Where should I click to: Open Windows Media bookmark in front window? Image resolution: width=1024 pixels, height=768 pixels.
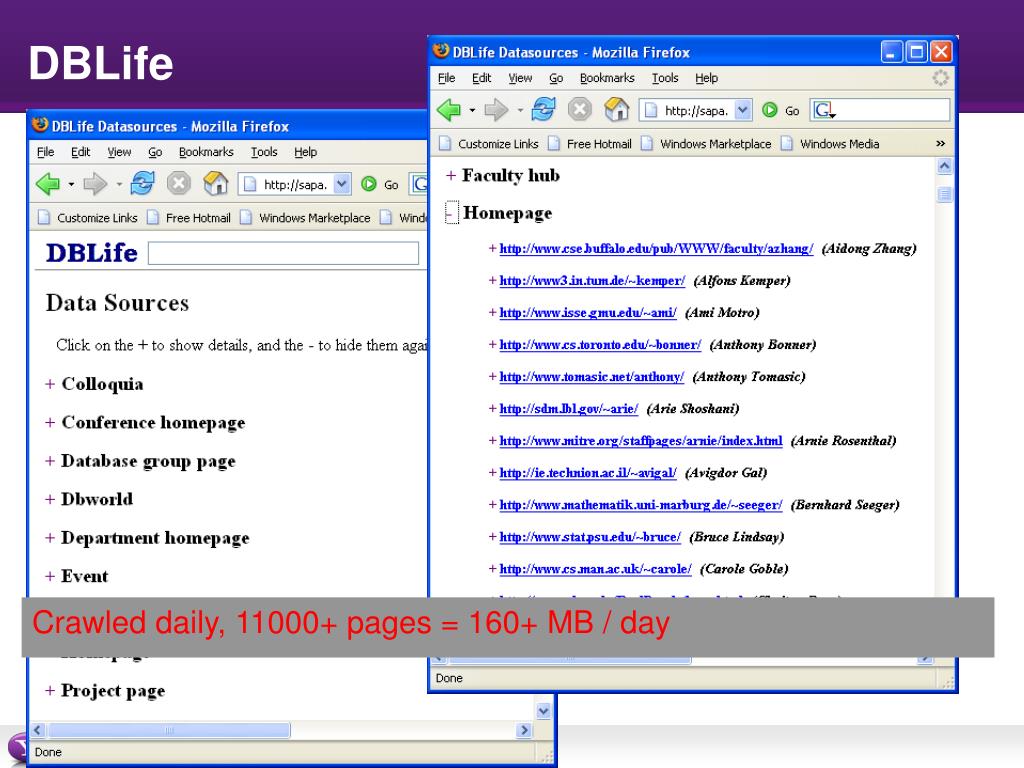click(830, 144)
